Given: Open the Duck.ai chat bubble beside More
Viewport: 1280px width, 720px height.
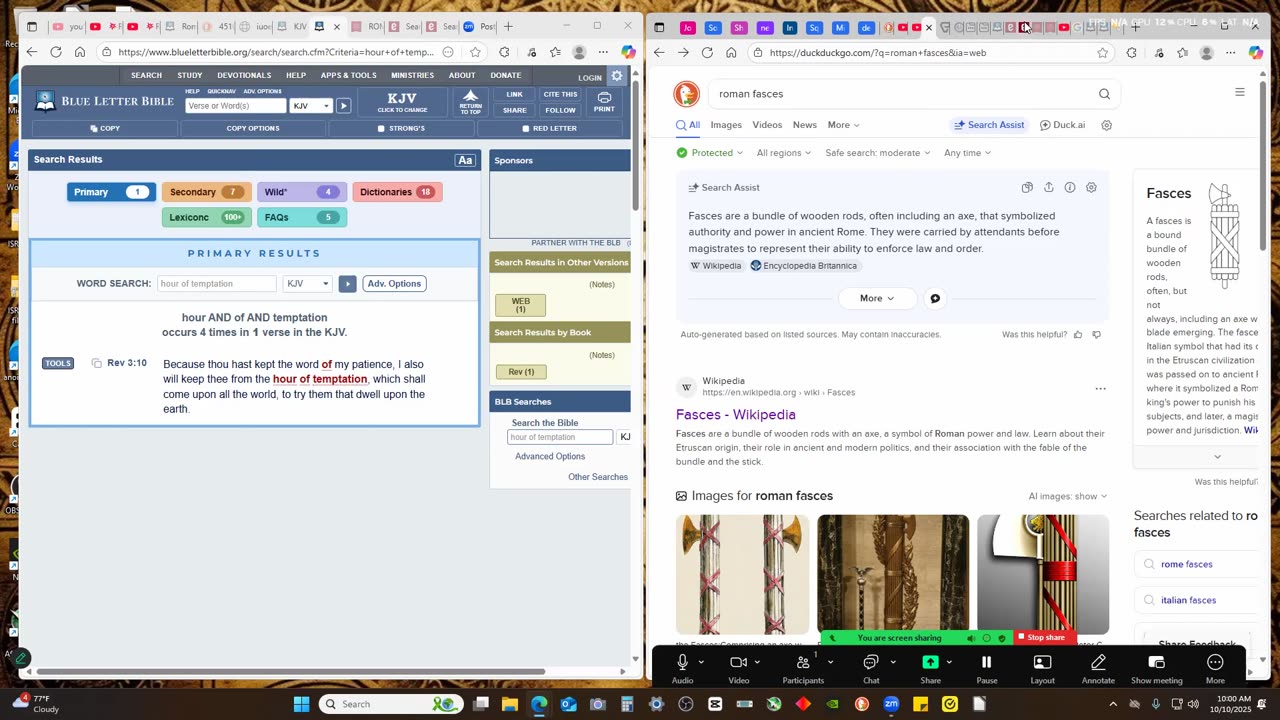Looking at the screenshot, I should point(935,298).
